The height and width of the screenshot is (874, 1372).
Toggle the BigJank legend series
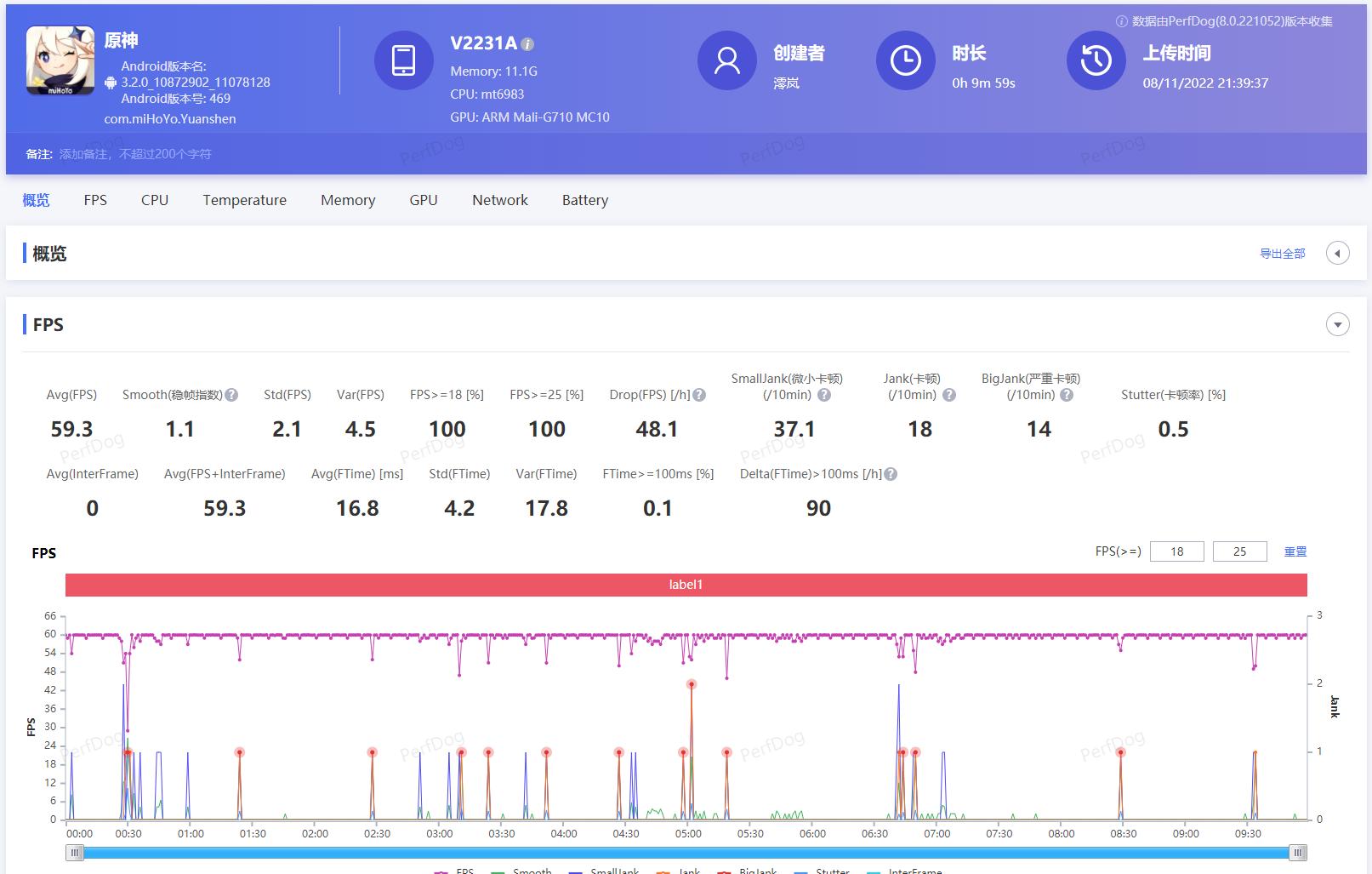tap(754, 870)
